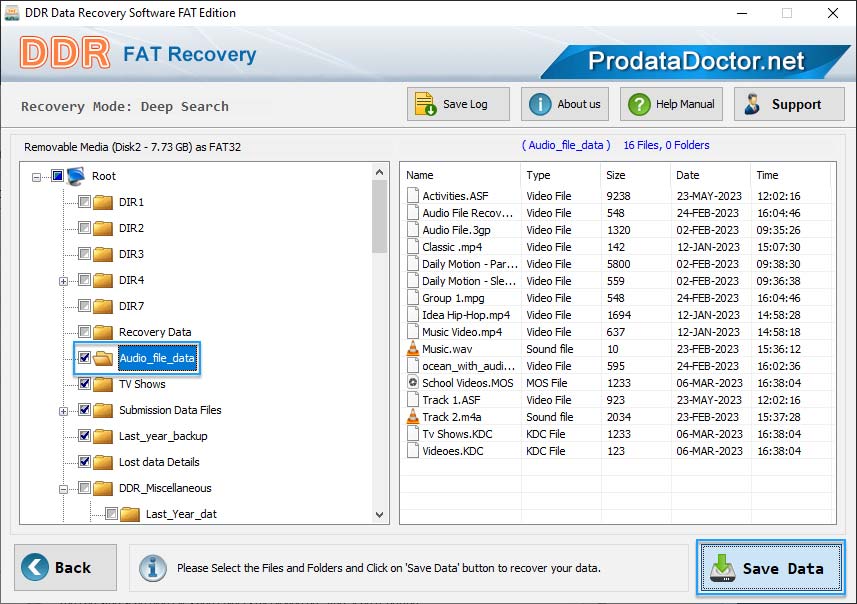This screenshot has height=604, width=857.
Task: Click the info icon in the status message
Action: point(152,568)
